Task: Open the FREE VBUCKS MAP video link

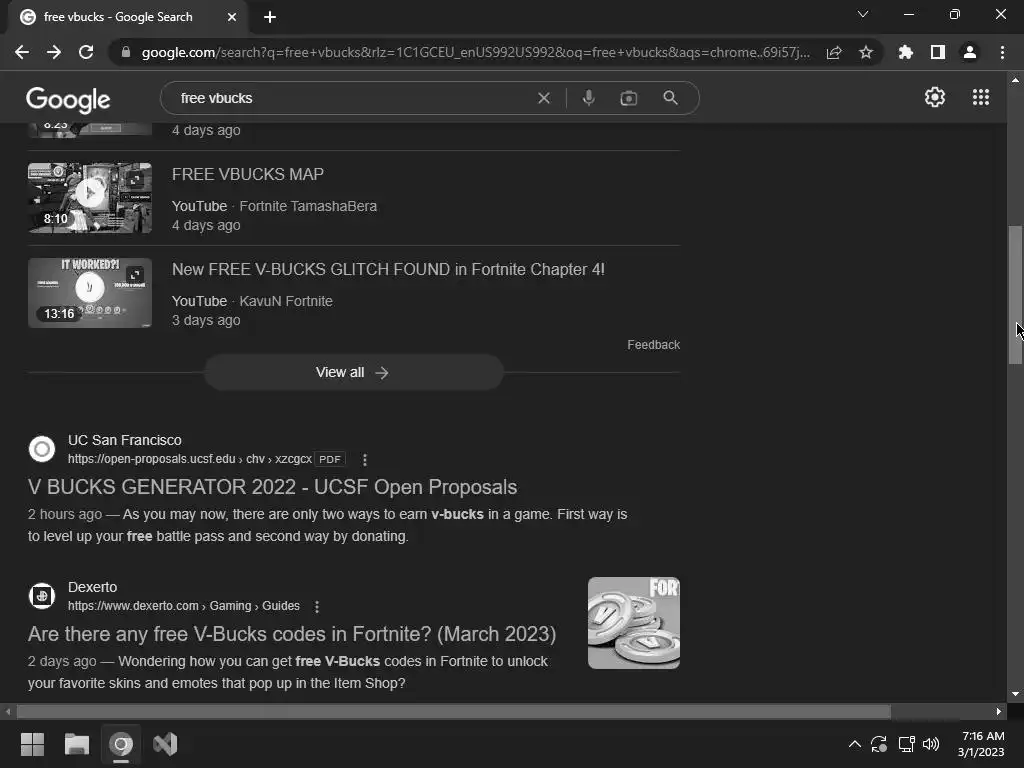Action: 248,174
